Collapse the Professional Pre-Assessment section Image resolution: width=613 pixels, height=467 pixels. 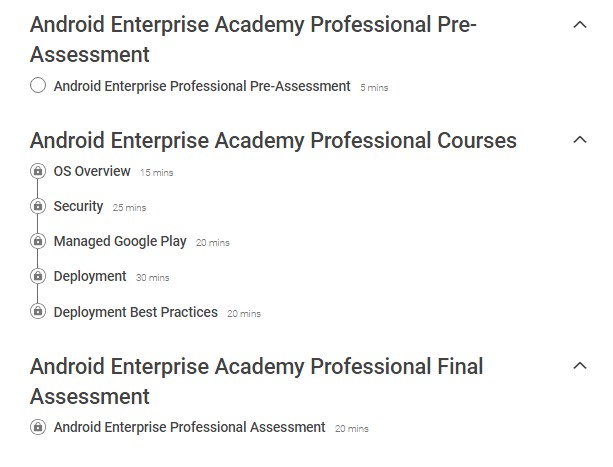[x=579, y=25]
